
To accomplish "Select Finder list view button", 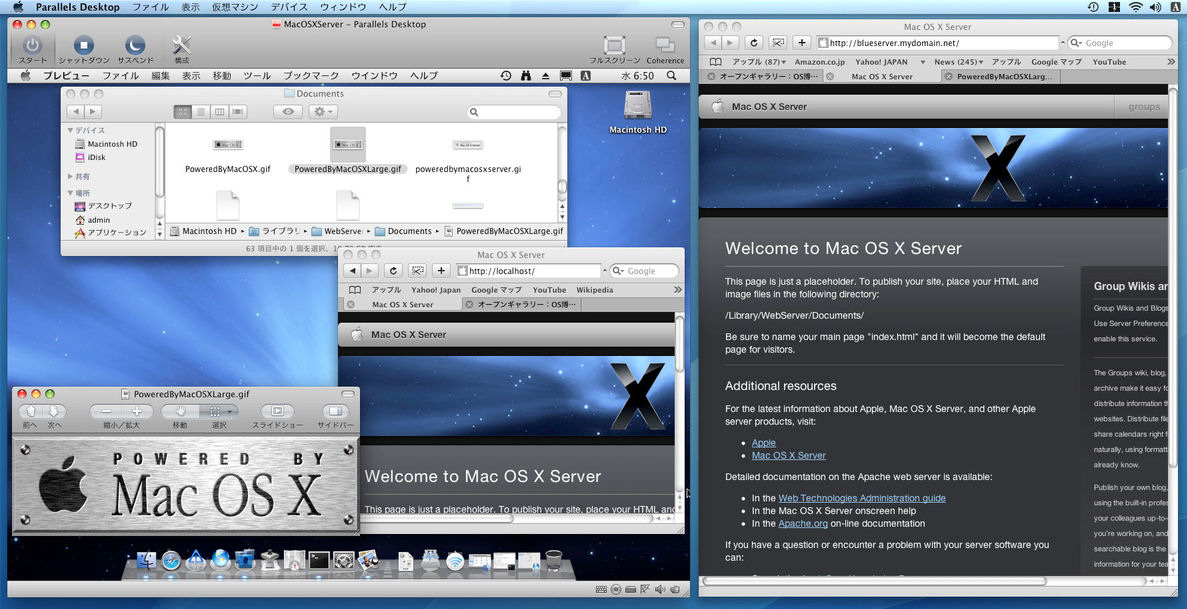I will pyautogui.click(x=201, y=111).
